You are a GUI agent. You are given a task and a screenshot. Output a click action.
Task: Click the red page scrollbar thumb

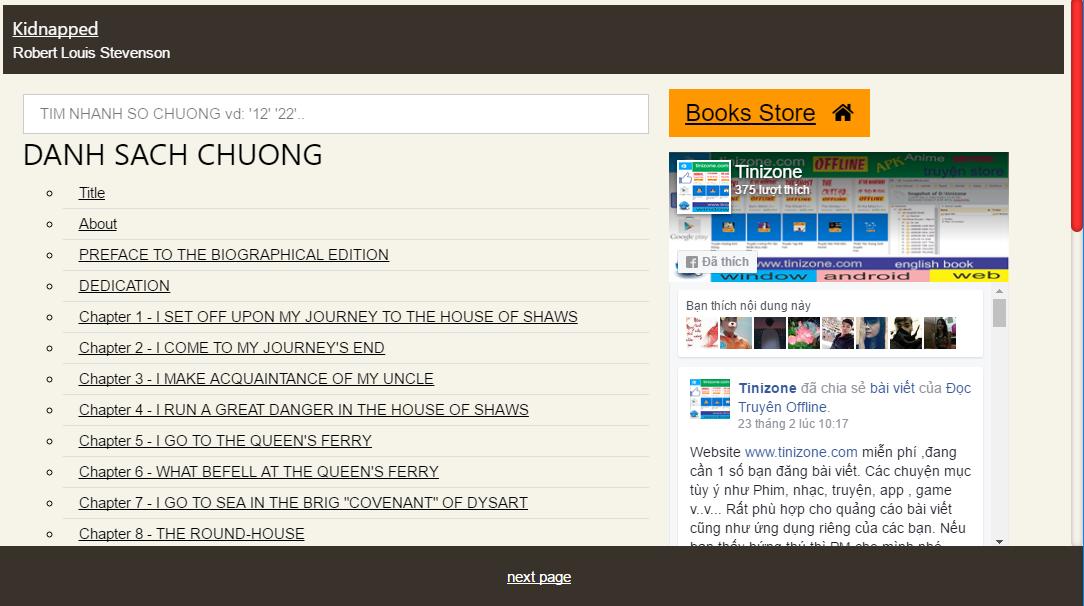tap(1077, 116)
